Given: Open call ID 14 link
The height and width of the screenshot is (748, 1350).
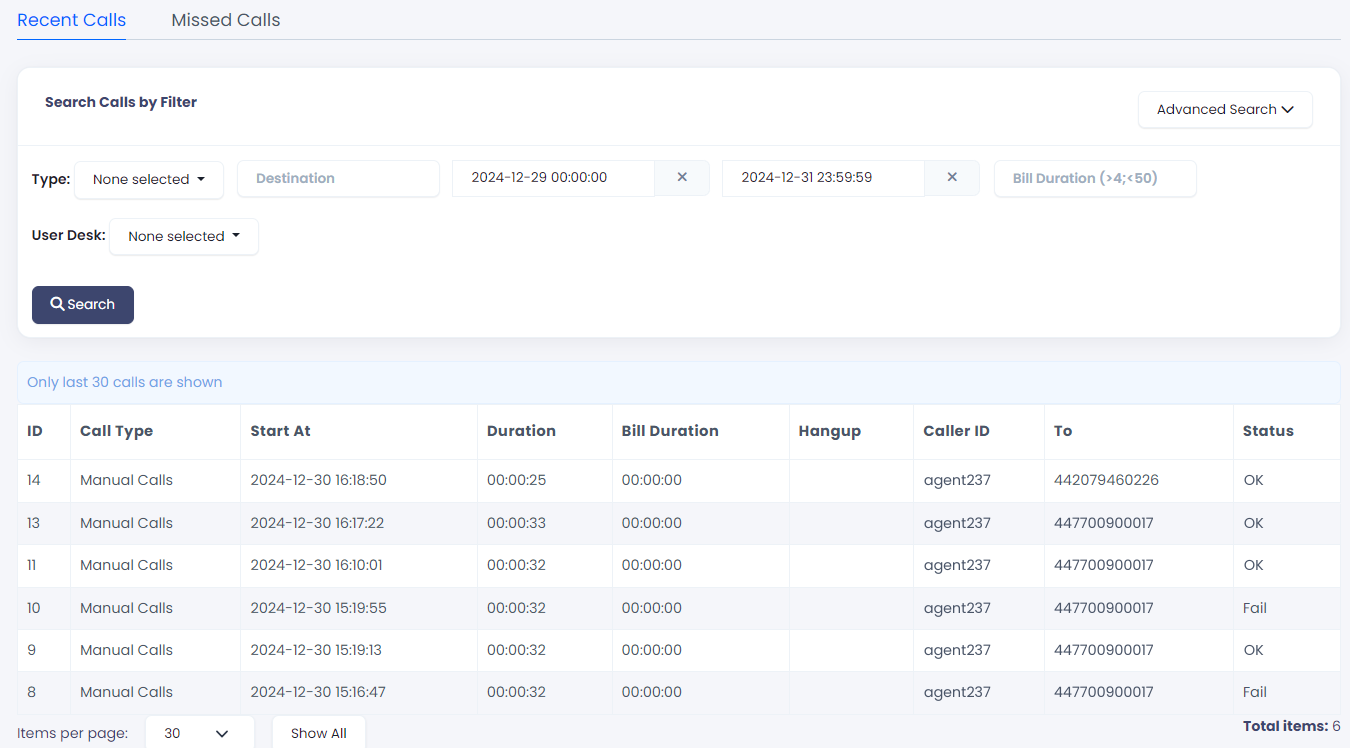Looking at the screenshot, I should (x=34, y=480).
